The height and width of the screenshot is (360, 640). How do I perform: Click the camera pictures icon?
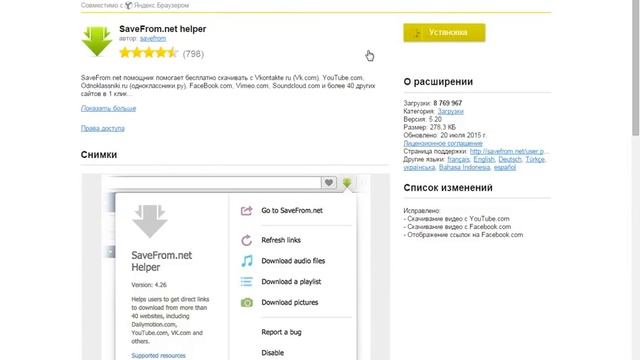coord(247,302)
